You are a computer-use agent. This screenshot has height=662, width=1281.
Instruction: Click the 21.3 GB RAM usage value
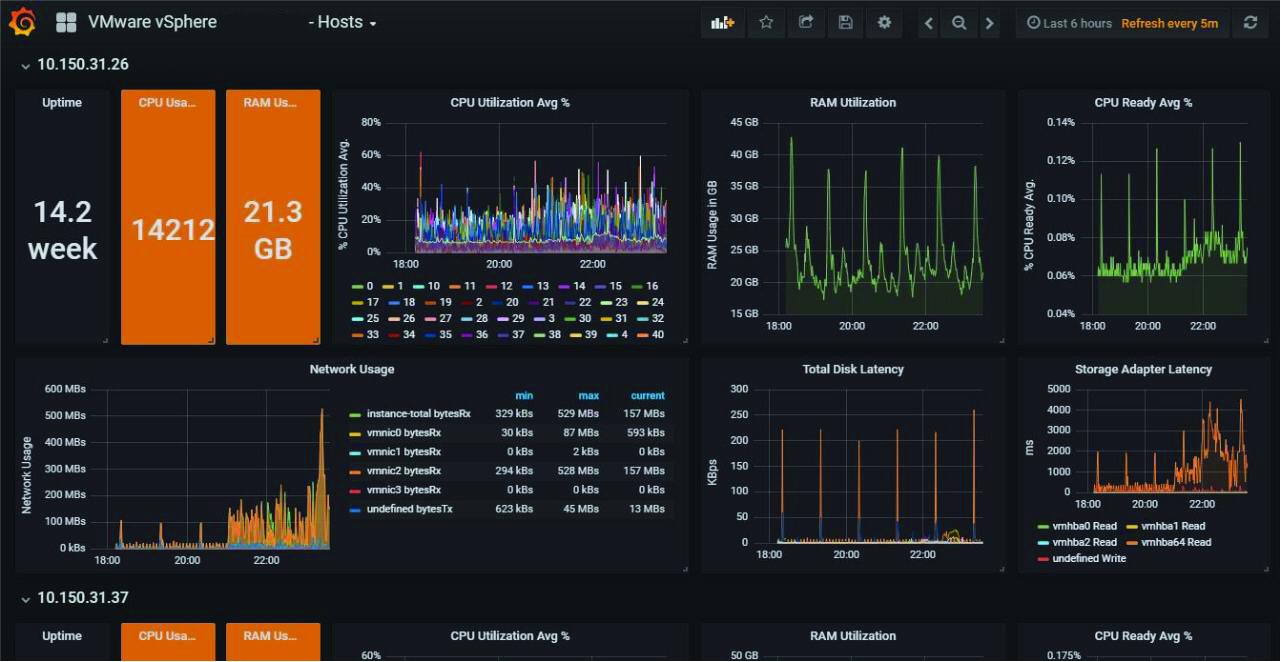(273, 230)
